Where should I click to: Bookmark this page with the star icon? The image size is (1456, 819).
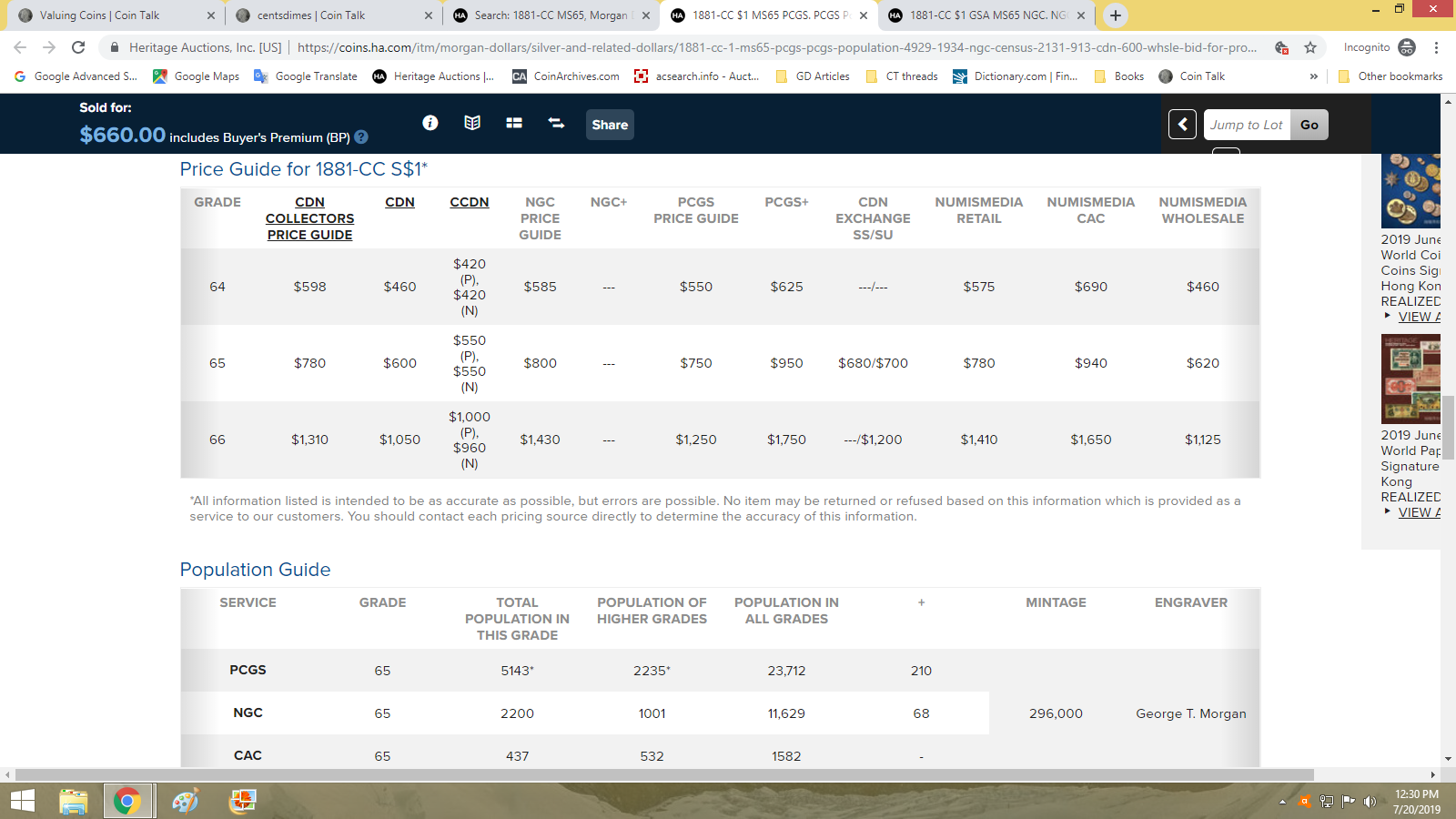tap(1310, 47)
